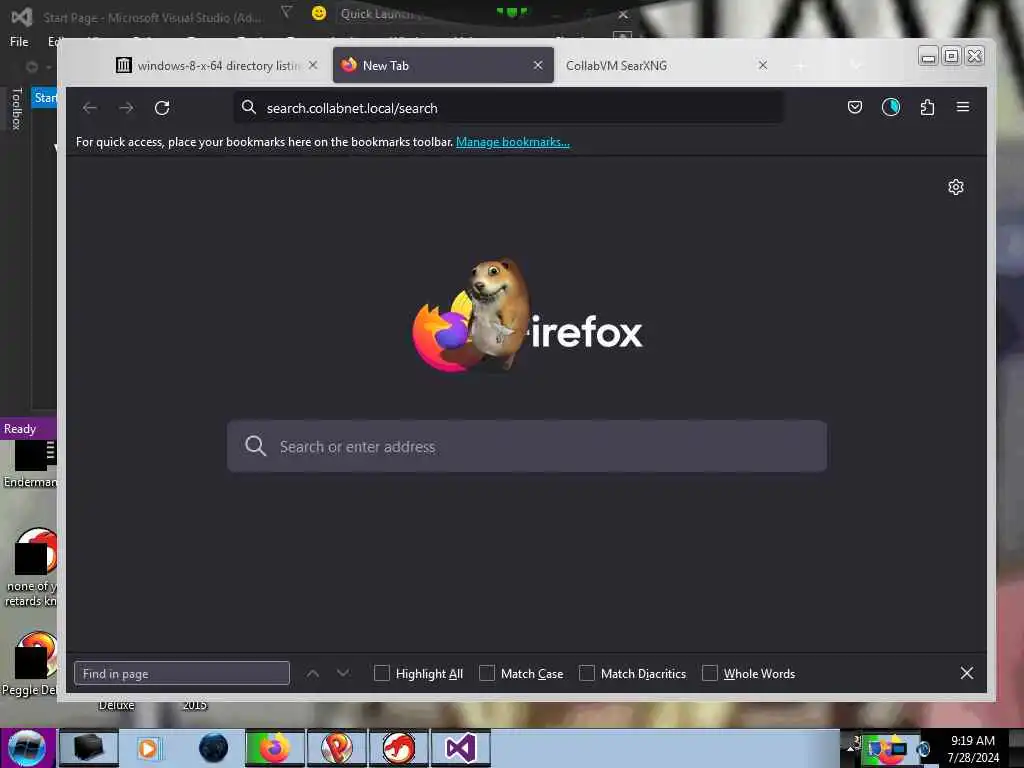Open the Firefox hamburger menu

963,106
